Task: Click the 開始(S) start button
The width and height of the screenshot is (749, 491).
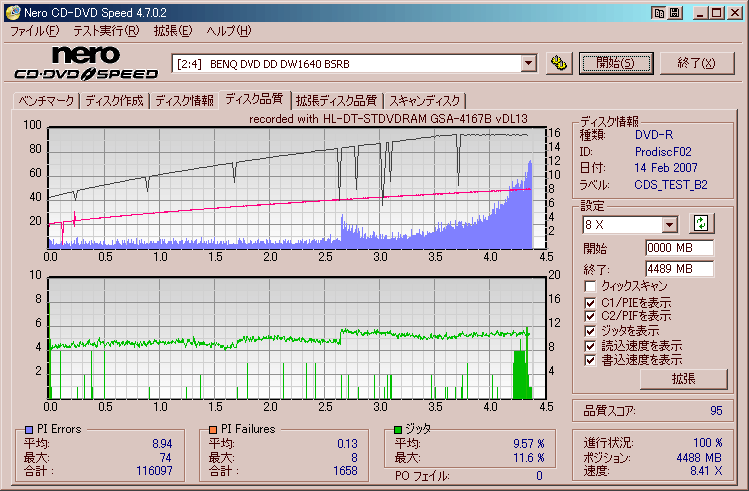Action: click(x=615, y=63)
